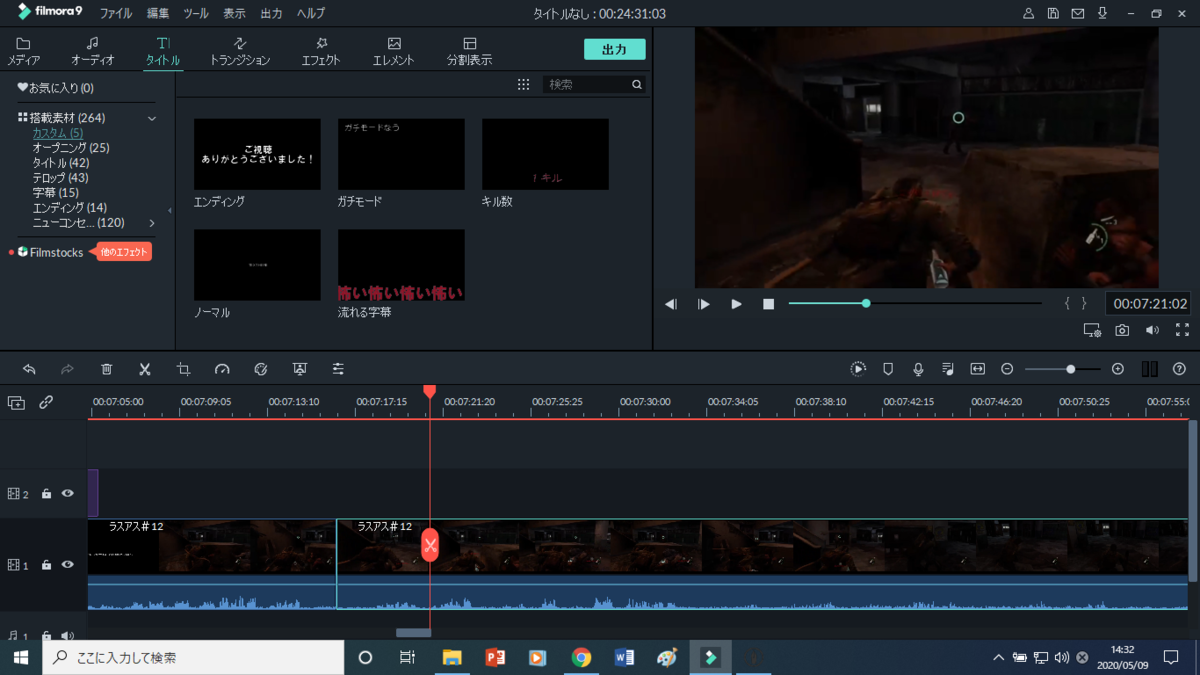1200x675 pixels.
Task: Collapse the sidebar panel arrow
Action: pos(169,210)
